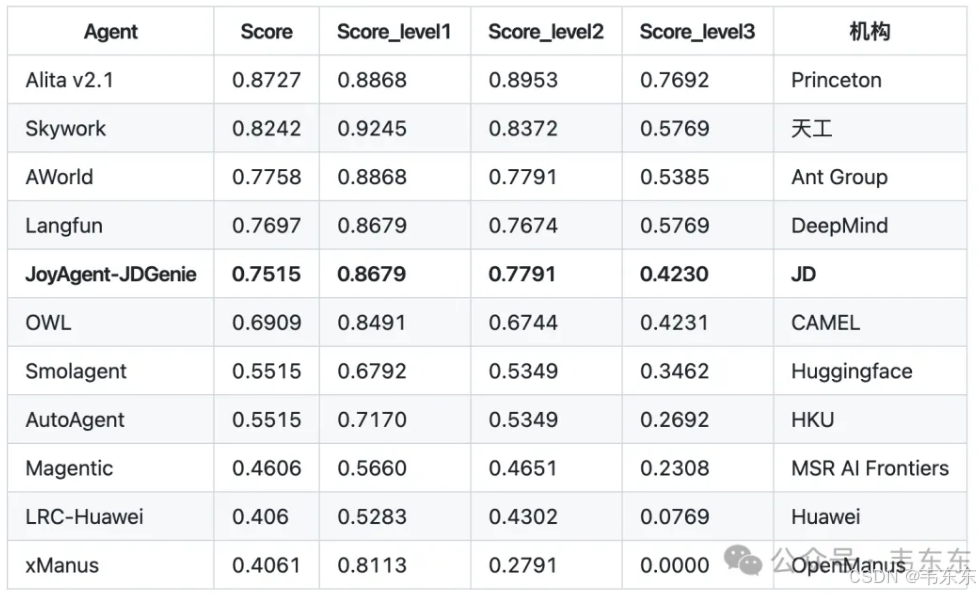The width and height of the screenshot is (980, 594).
Task: Click the "Huggingface" organization cell
Action: tap(852, 371)
